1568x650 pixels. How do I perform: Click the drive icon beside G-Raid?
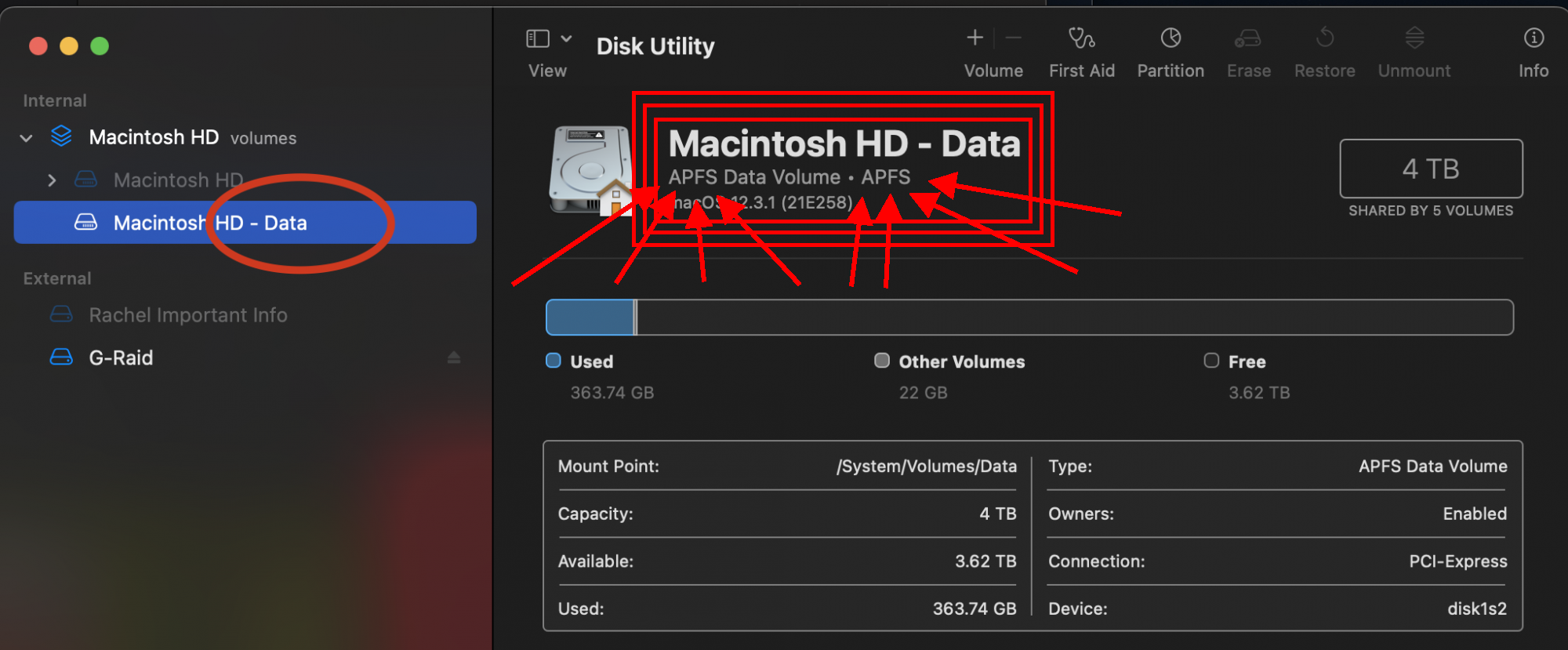click(61, 358)
